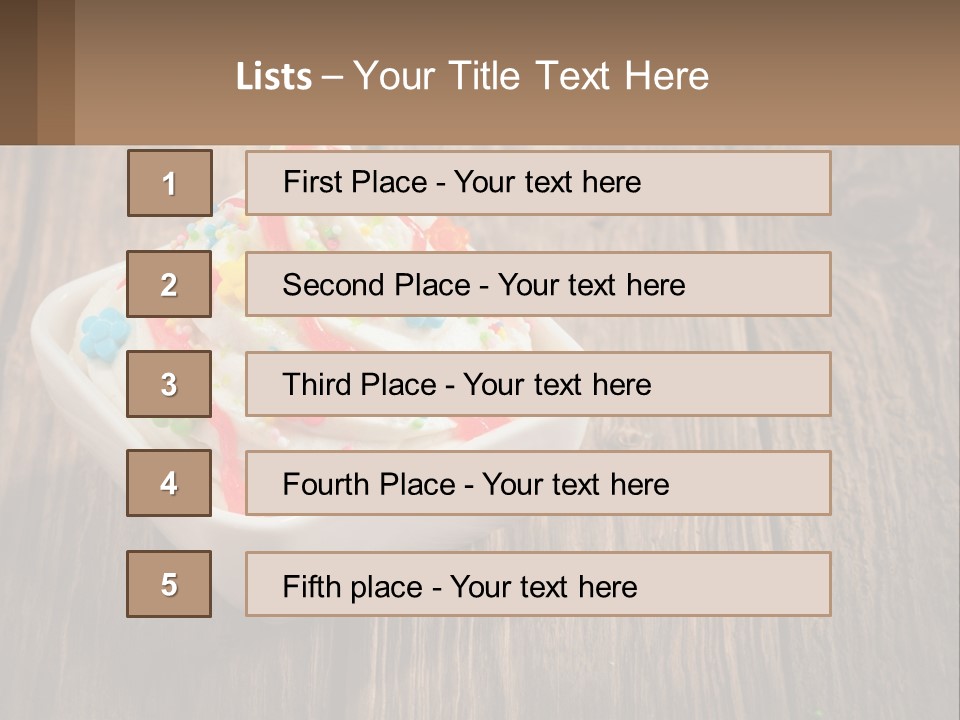Image resolution: width=960 pixels, height=720 pixels.
Task: Click the "Fifth place" text box
Action: tap(538, 584)
